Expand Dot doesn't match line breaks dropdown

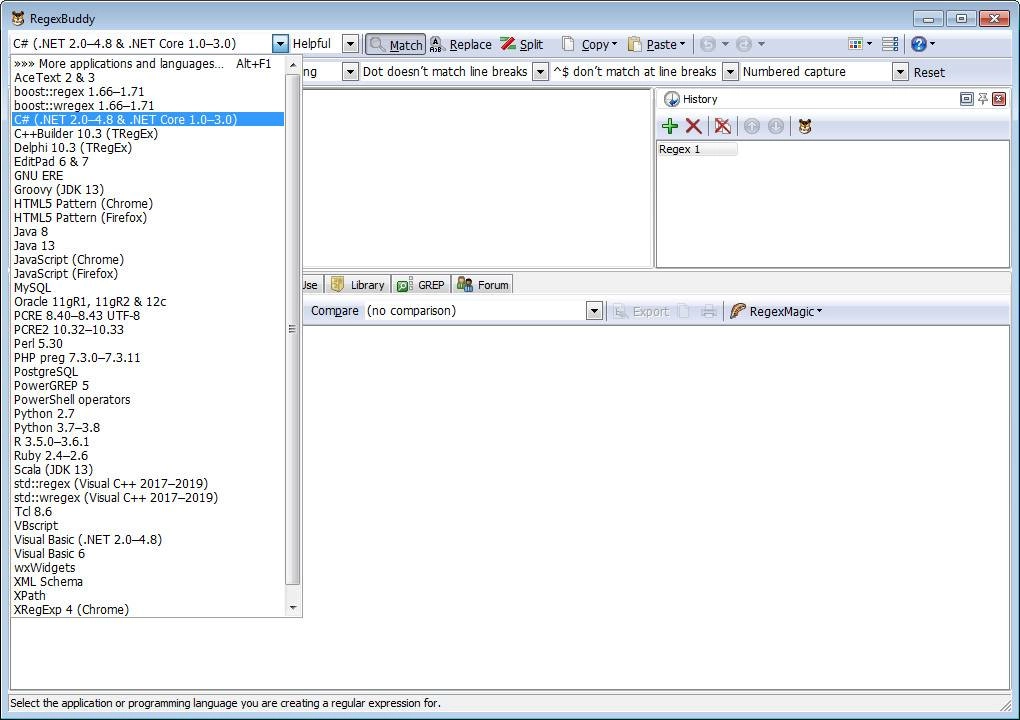coord(541,72)
